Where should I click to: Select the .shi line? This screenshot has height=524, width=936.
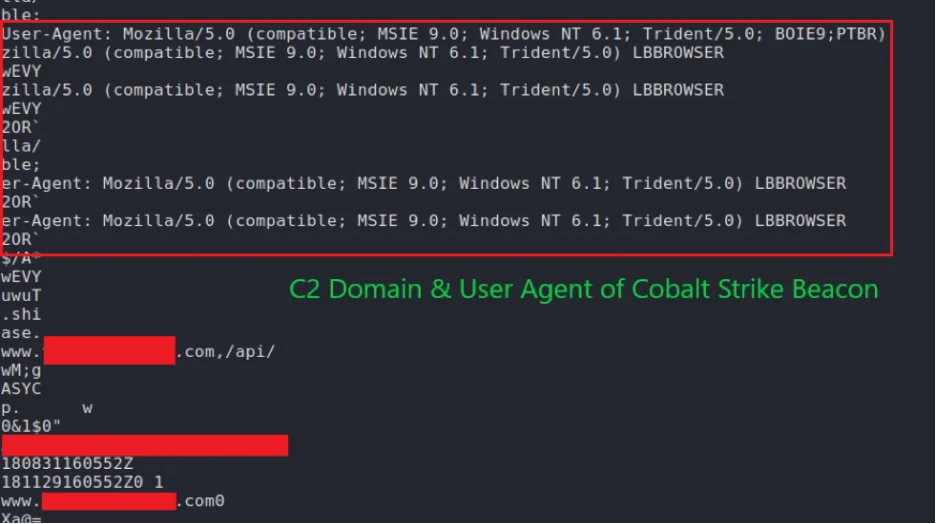(x=21, y=315)
